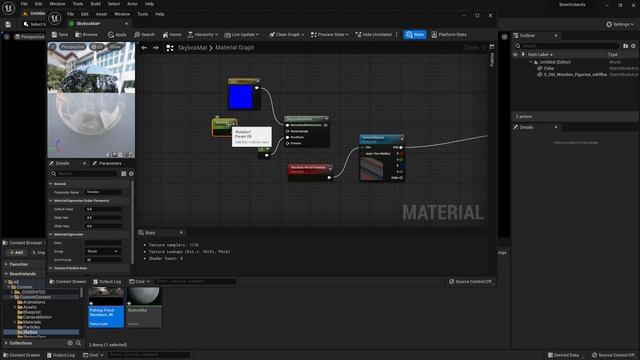Viewport: 640px width, 360px height.
Task: Expand the Collections section
Action: pyautogui.click(x=6, y=343)
